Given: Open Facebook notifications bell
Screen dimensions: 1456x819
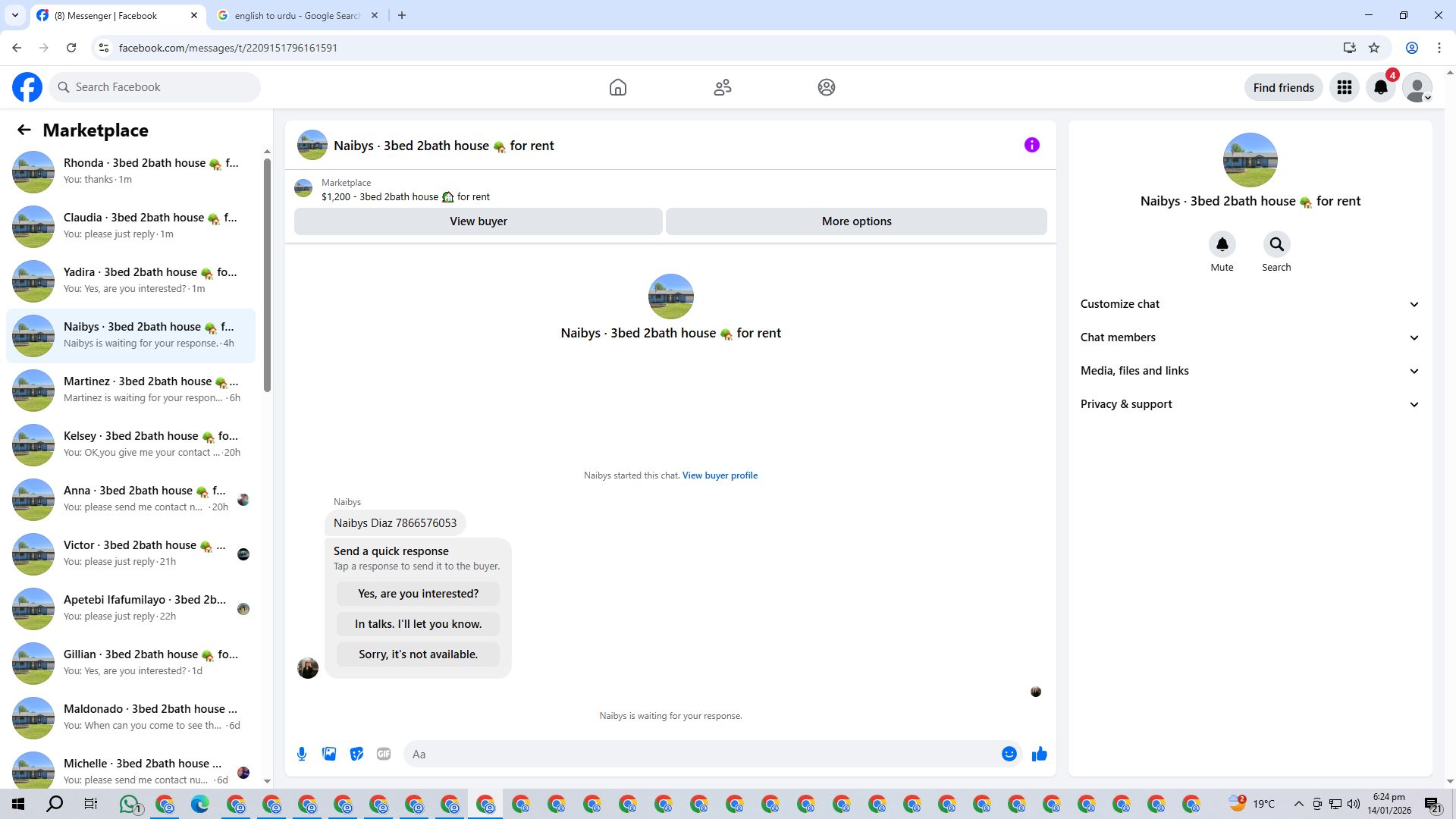Looking at the screenshot, I should (1380, 87).
